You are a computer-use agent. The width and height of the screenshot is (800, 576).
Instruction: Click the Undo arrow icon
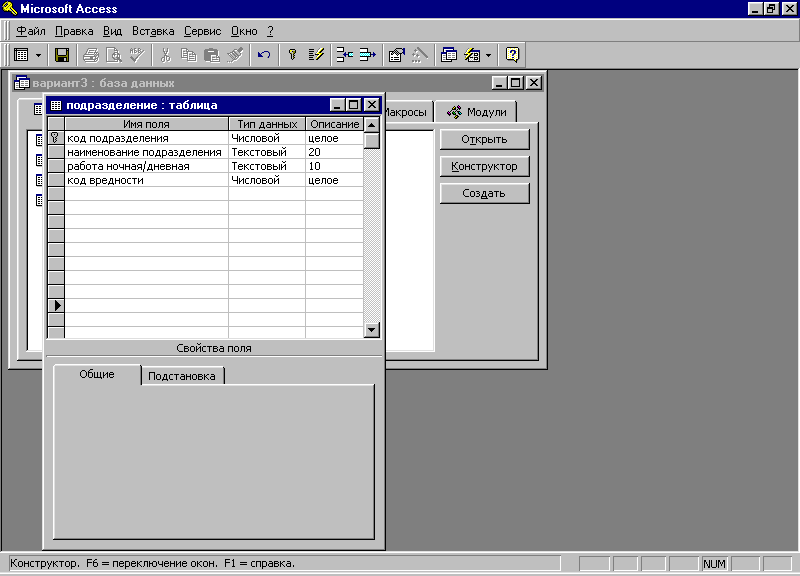264,55
